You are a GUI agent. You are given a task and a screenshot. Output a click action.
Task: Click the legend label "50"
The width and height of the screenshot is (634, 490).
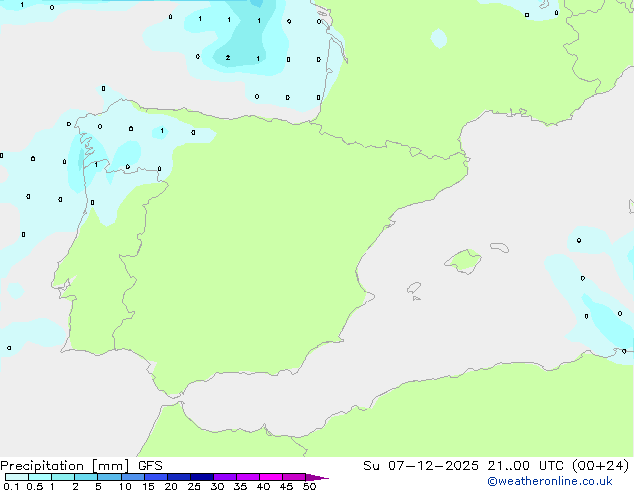tap(309, 486)
